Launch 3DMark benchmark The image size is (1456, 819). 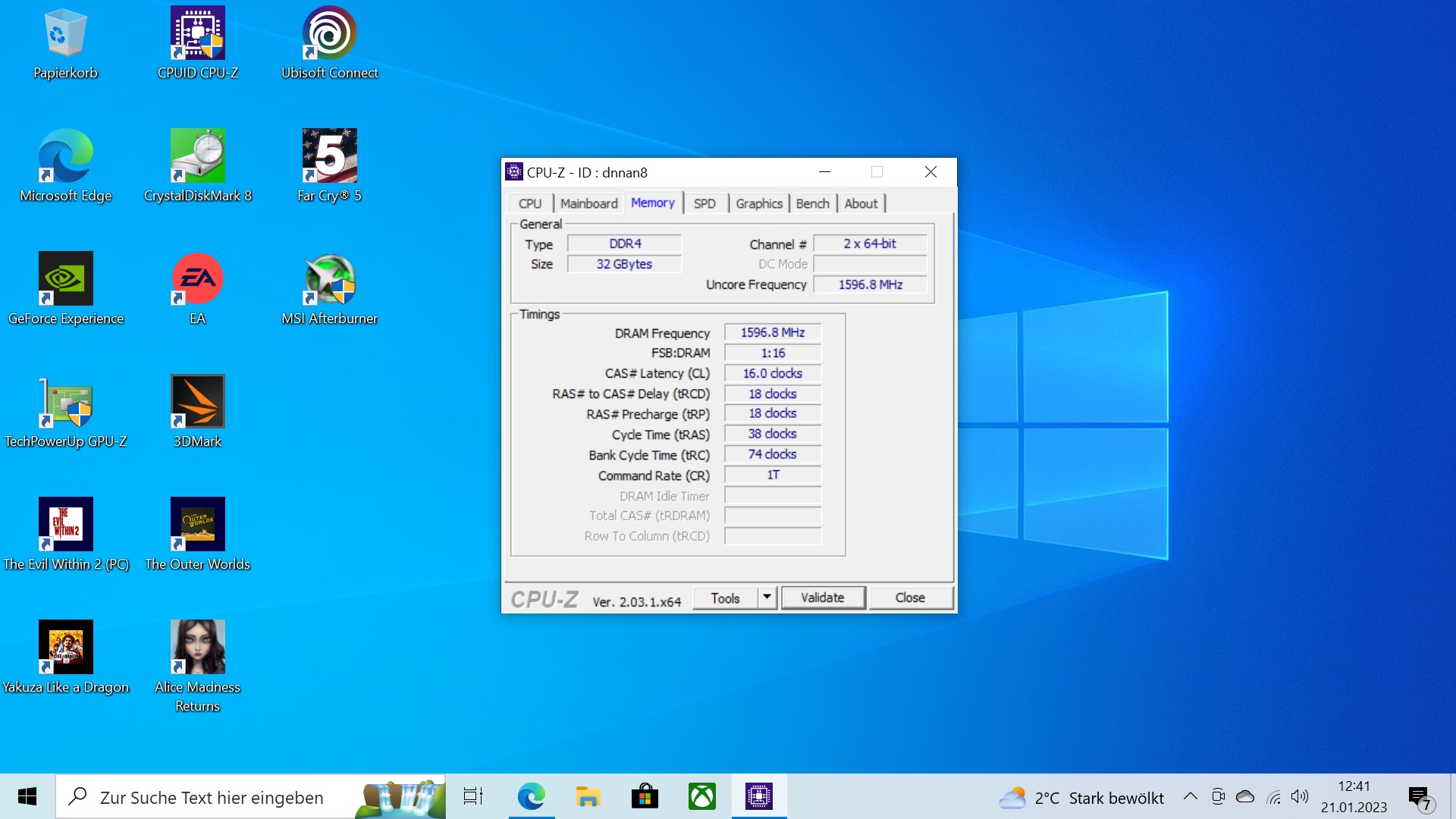click(x=197, y=402)
